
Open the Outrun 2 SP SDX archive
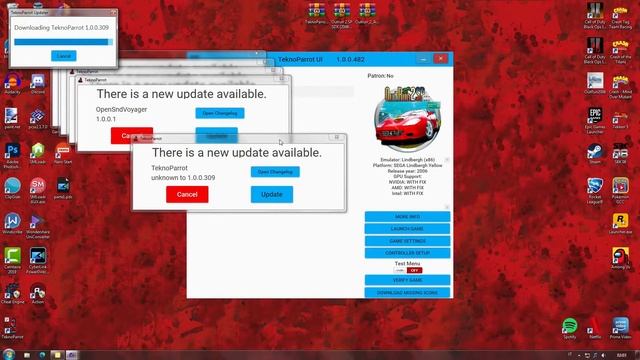click(x=342, y=15)
